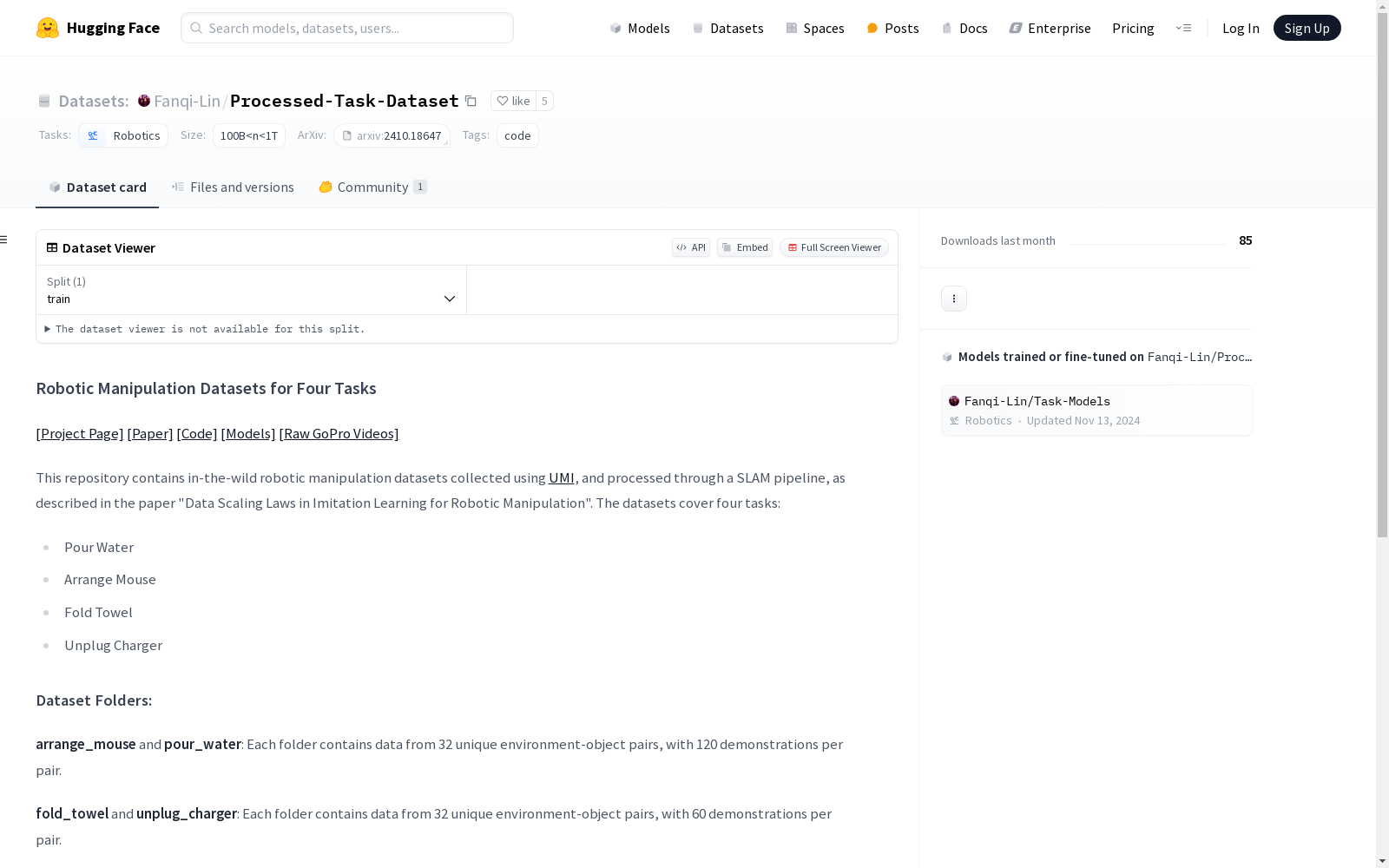The height and width of the screenshot is (868, 1389).
Task: Click the Downloads last month graph line
Action: tap(1148, 244)
